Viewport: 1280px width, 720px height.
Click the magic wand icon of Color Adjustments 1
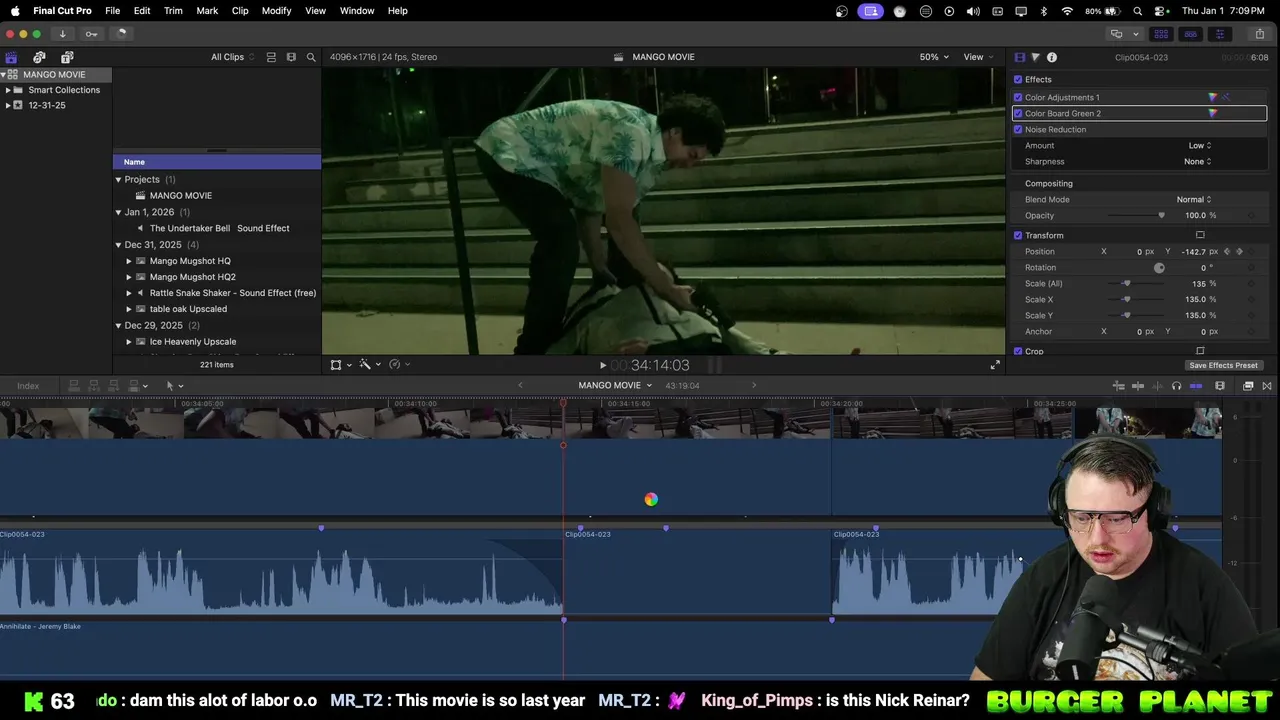tap(1226, 97)
